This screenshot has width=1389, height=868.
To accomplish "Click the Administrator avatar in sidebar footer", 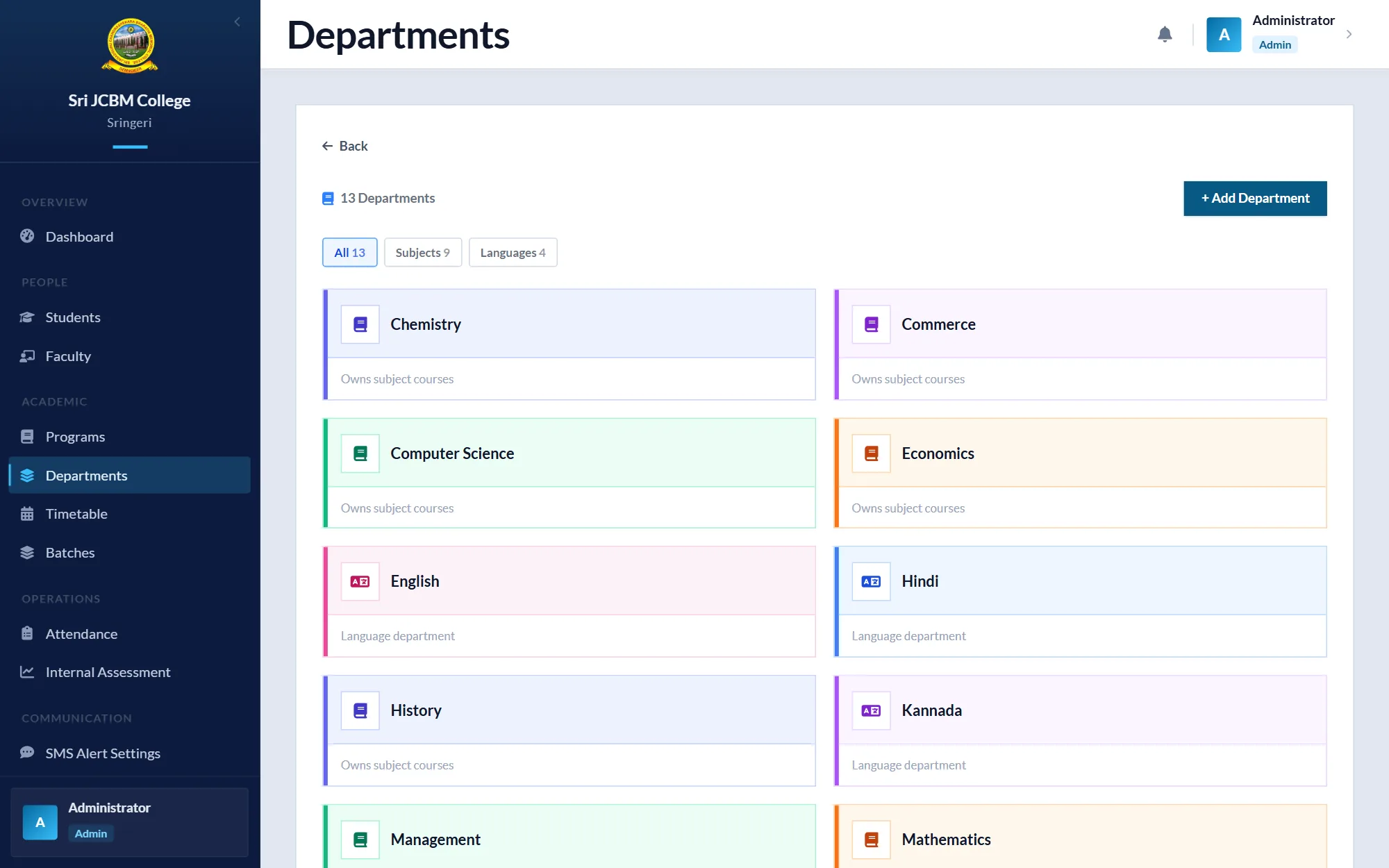I will (x=40, y=822).
